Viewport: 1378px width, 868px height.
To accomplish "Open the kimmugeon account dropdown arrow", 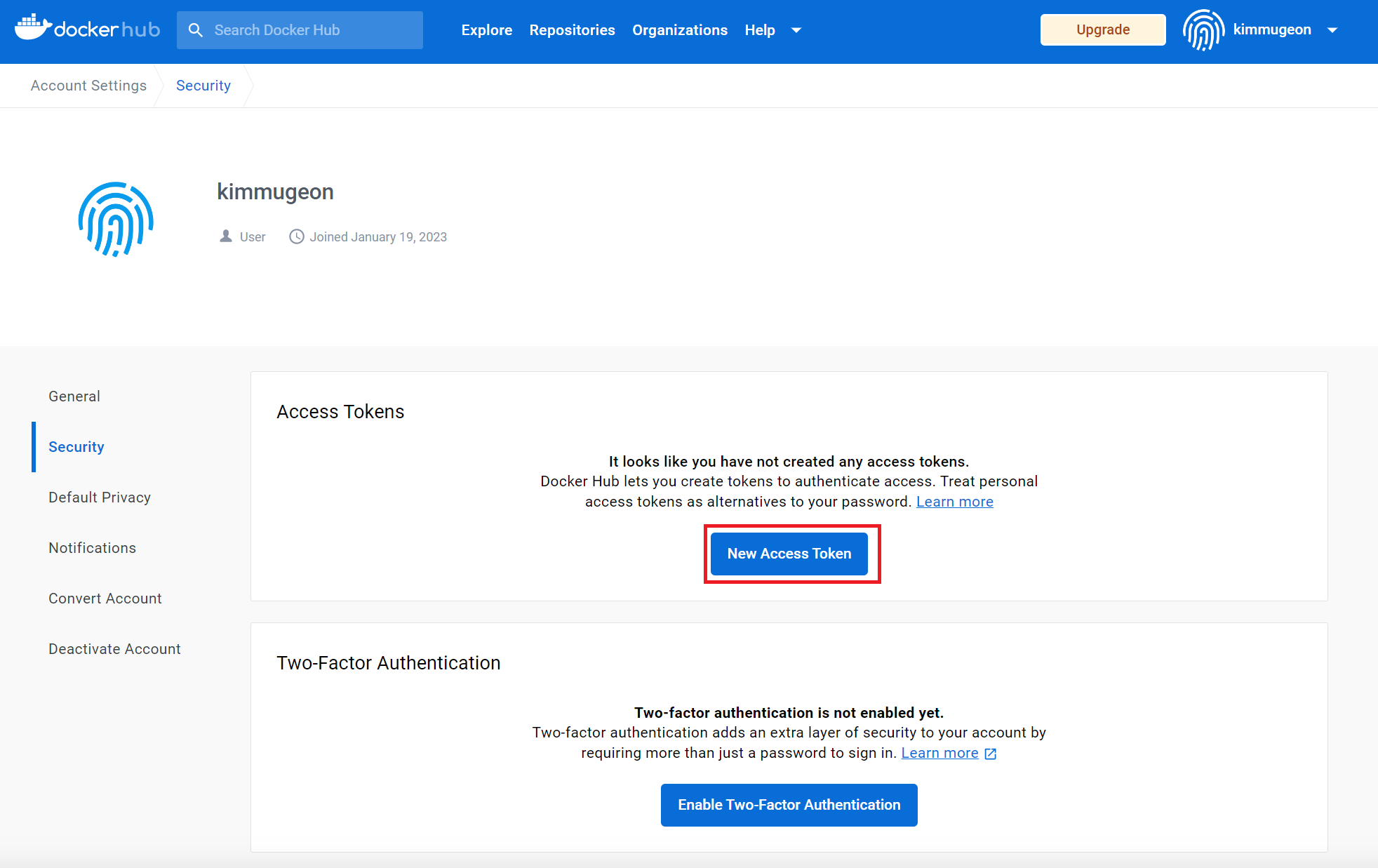I will pyautogui.click(x=1332, y=30).
